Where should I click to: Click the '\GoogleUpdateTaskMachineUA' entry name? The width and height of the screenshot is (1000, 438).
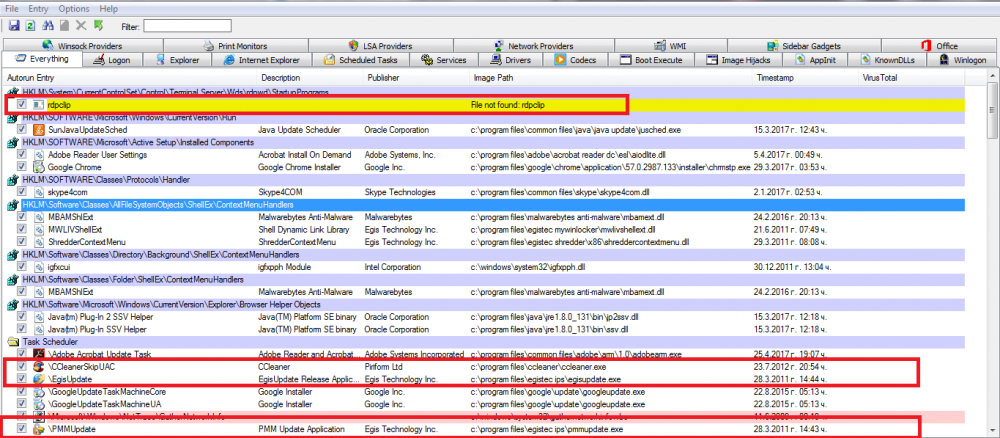pos(103,404)
